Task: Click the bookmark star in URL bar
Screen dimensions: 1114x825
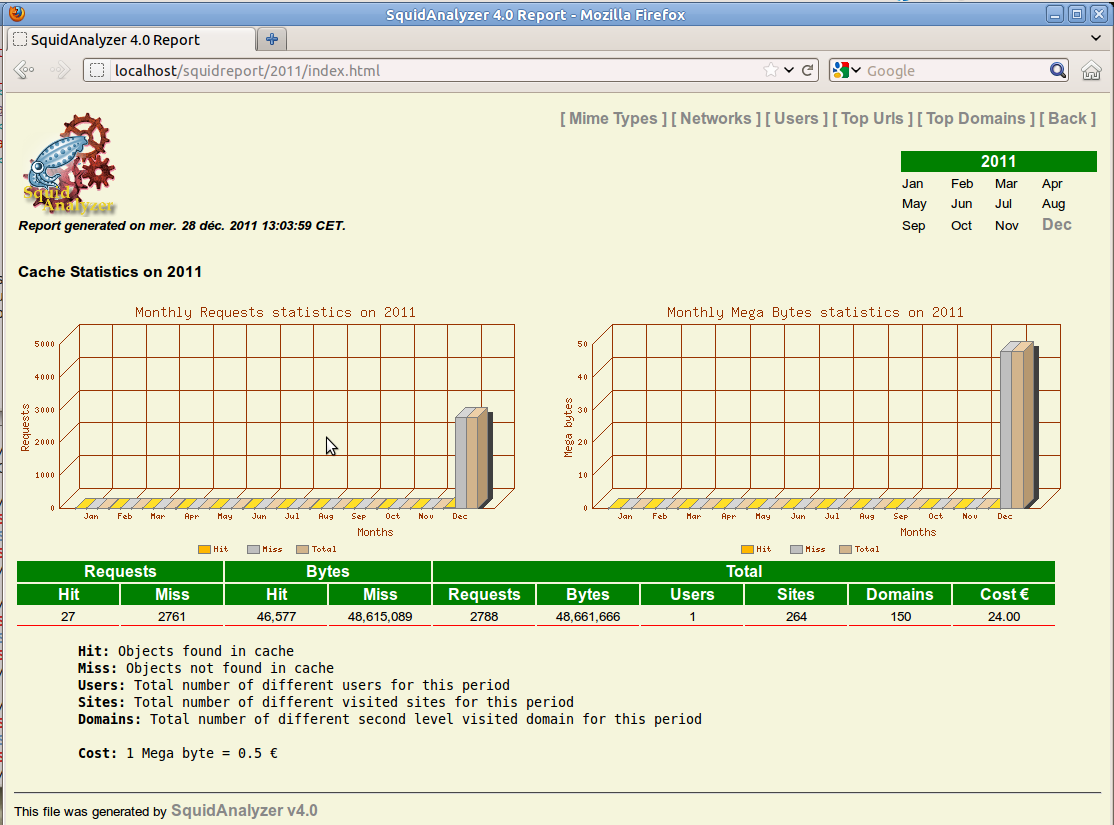Action: pyautogui.click(x=770, y=70)
